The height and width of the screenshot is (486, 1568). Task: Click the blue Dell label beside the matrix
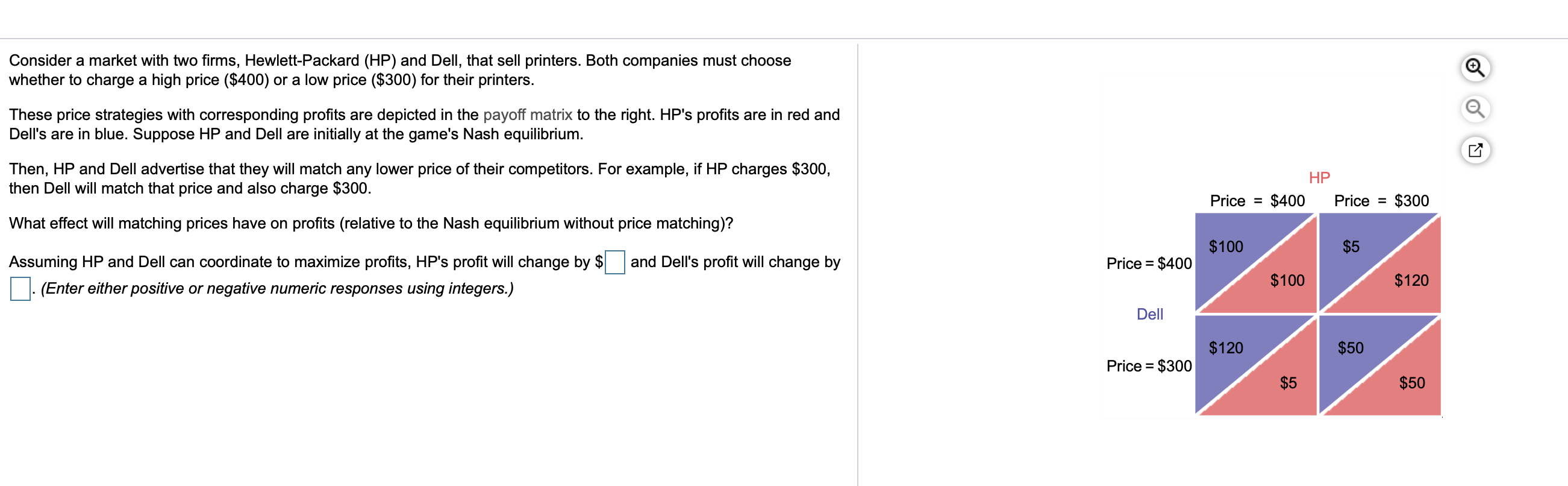point(1151,314)
